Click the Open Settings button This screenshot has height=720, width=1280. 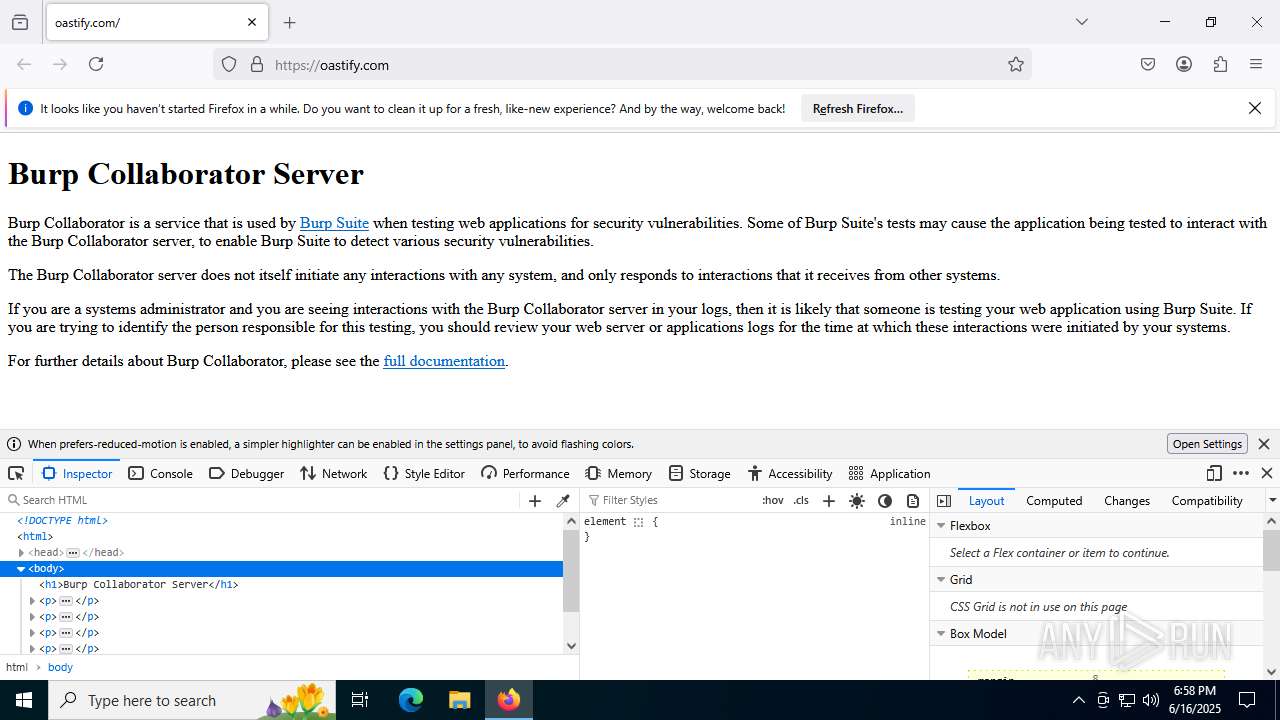point(1207,444)
